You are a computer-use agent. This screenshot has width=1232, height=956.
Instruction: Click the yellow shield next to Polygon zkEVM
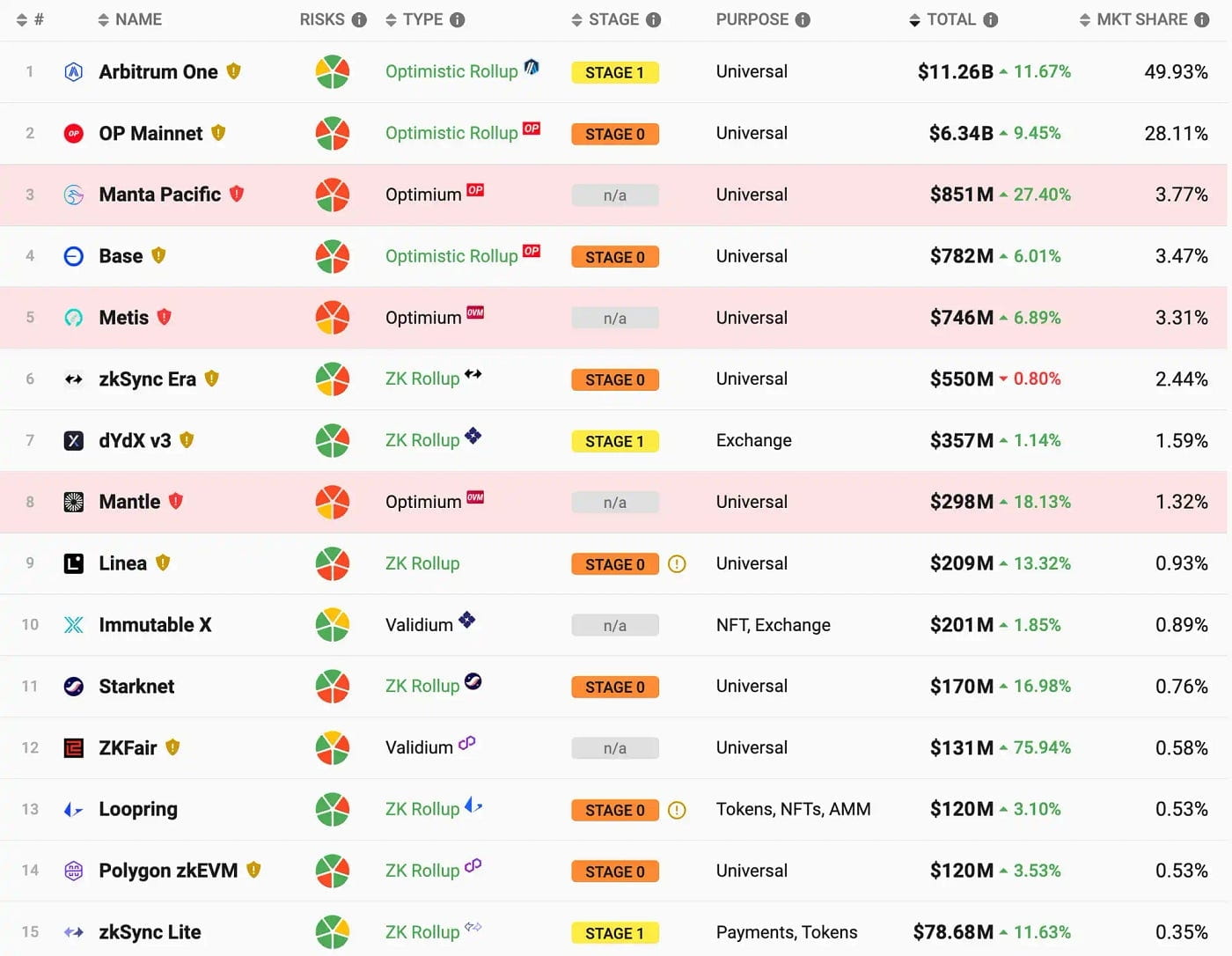pyautogui.click(x=253, y=870)
